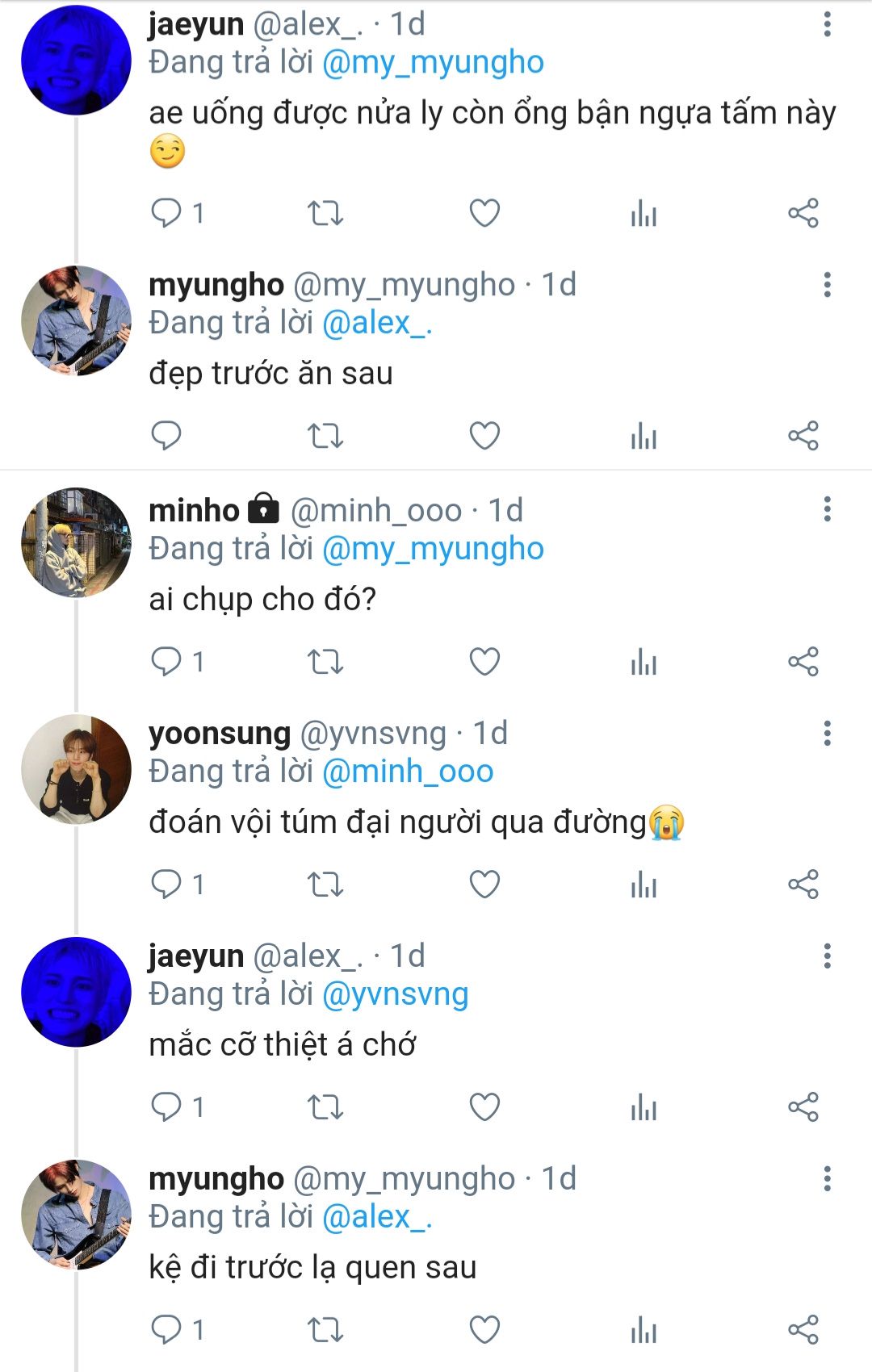The height and width of the screenshot is (1372, 872).
Task: Like minho's "ai chụp cho đó?" reply
Action: click(484, 662)
